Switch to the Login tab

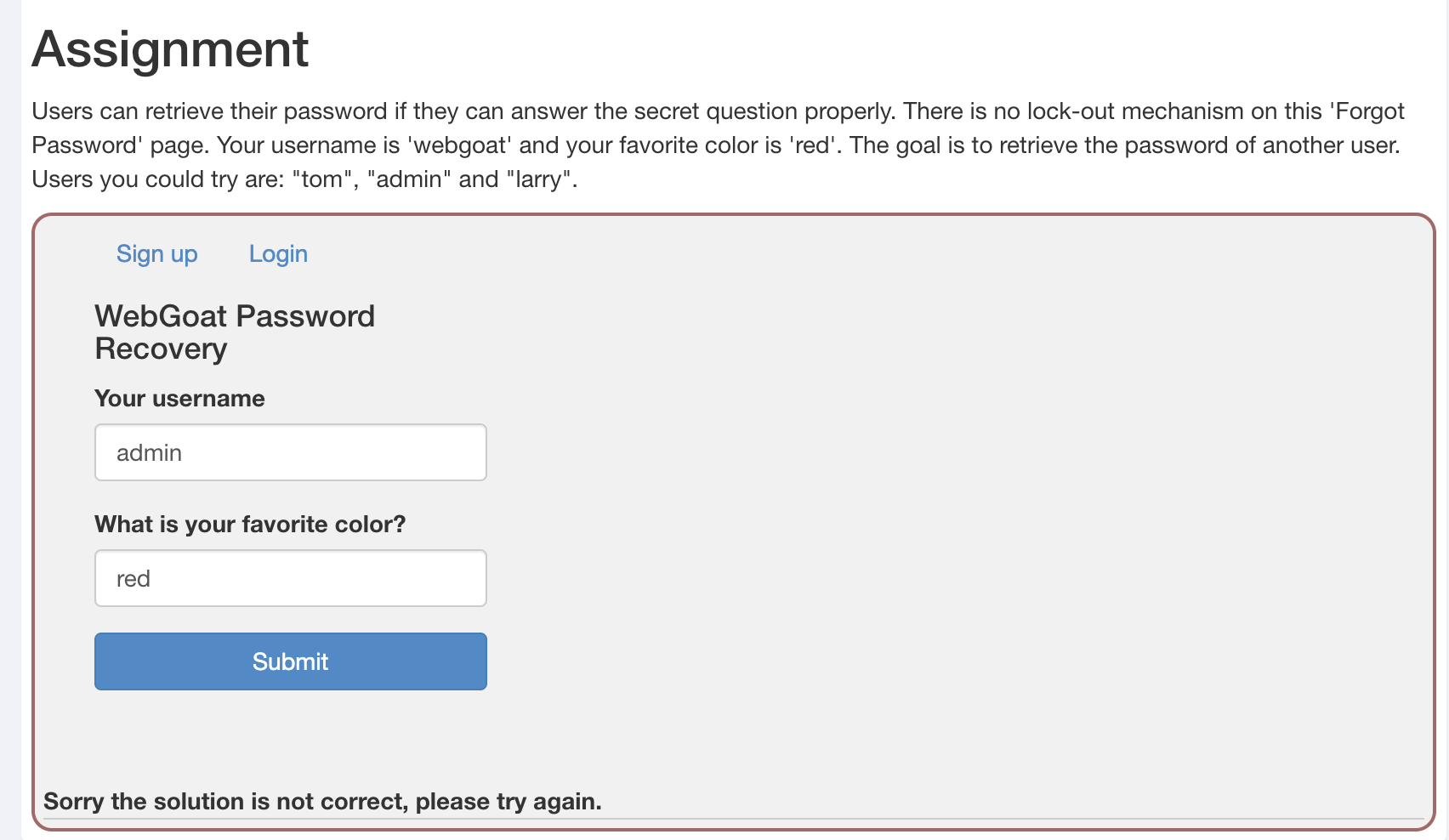point(278,254)
